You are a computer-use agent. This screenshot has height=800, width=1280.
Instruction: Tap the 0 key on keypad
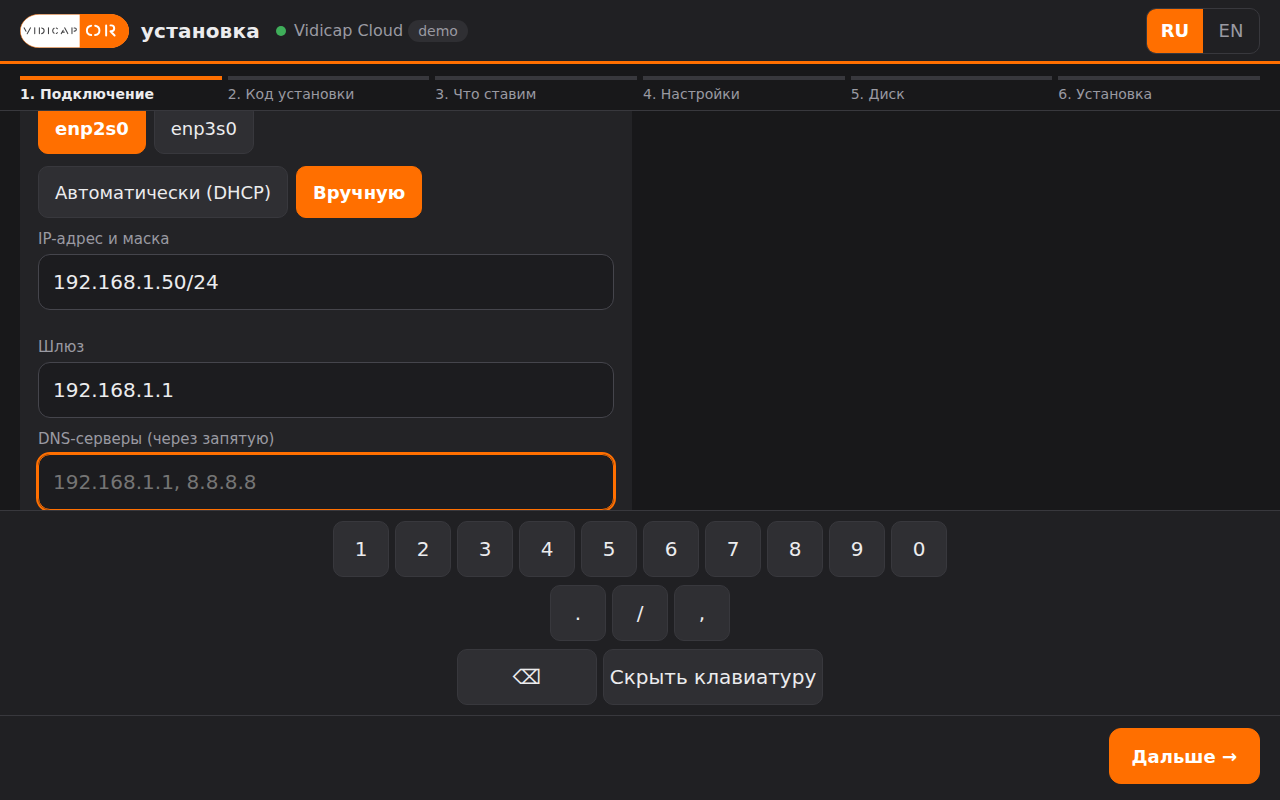pos(919,549)
